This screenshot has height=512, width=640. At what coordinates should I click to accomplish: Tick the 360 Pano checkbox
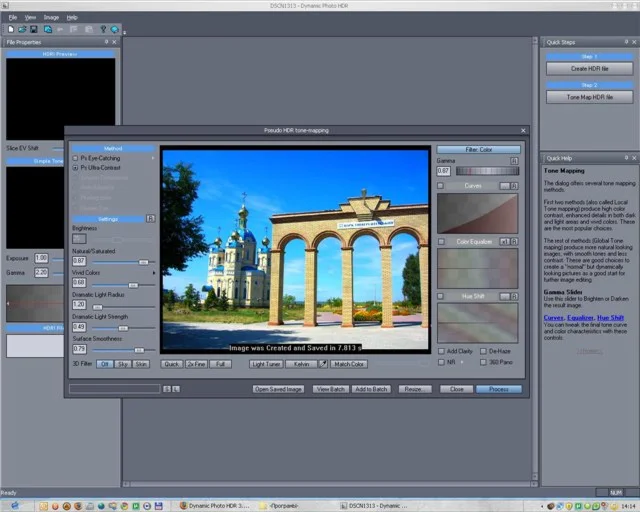click(x=483, y=362)
